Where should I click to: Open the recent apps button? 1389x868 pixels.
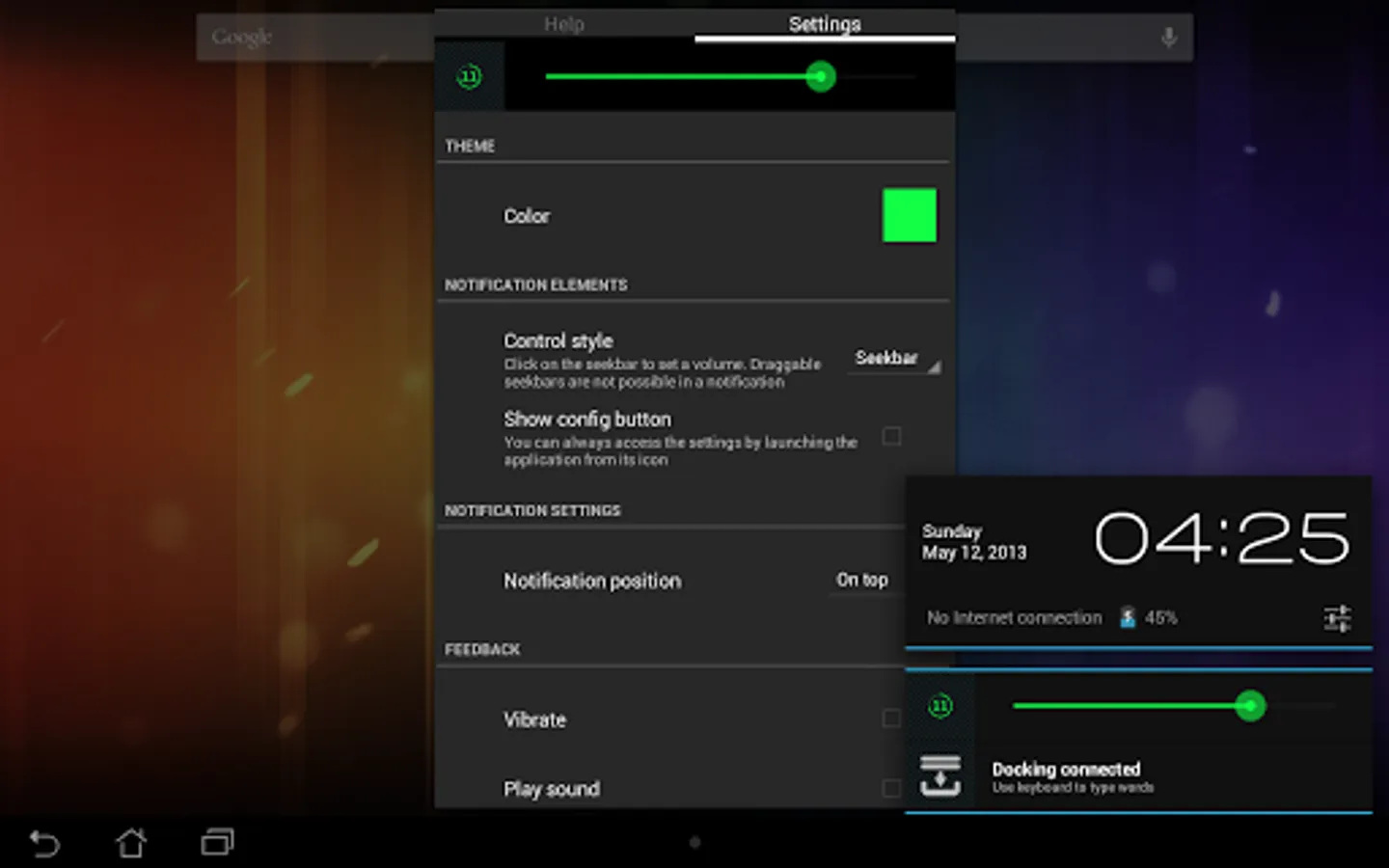pos(218,843)
